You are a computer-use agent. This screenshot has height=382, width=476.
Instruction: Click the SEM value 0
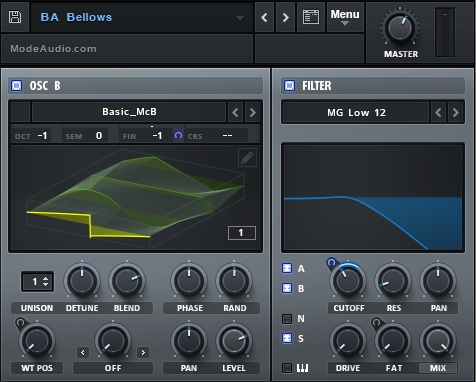pos(99,136)
